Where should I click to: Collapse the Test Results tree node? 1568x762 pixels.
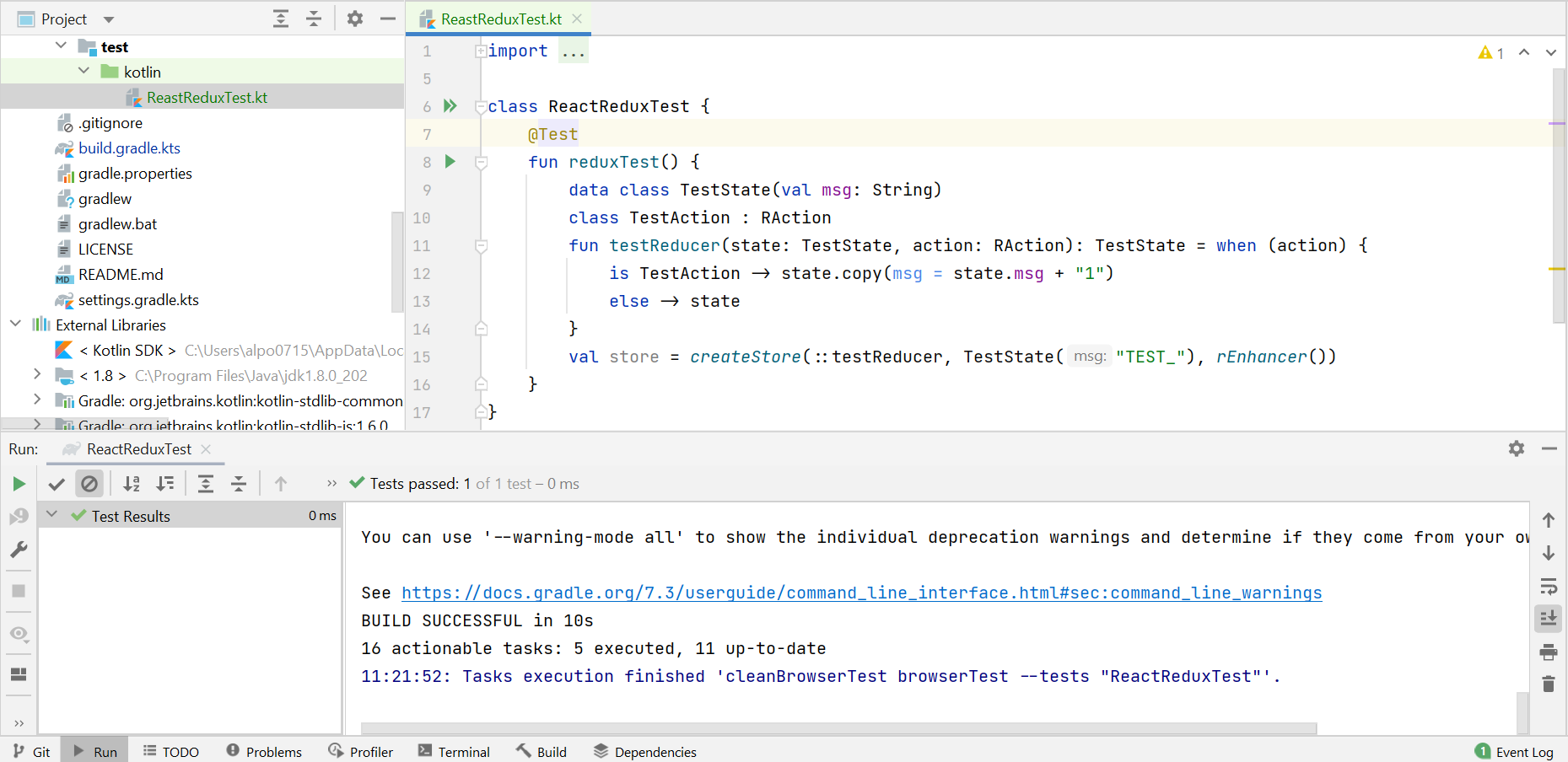point(52,514)
